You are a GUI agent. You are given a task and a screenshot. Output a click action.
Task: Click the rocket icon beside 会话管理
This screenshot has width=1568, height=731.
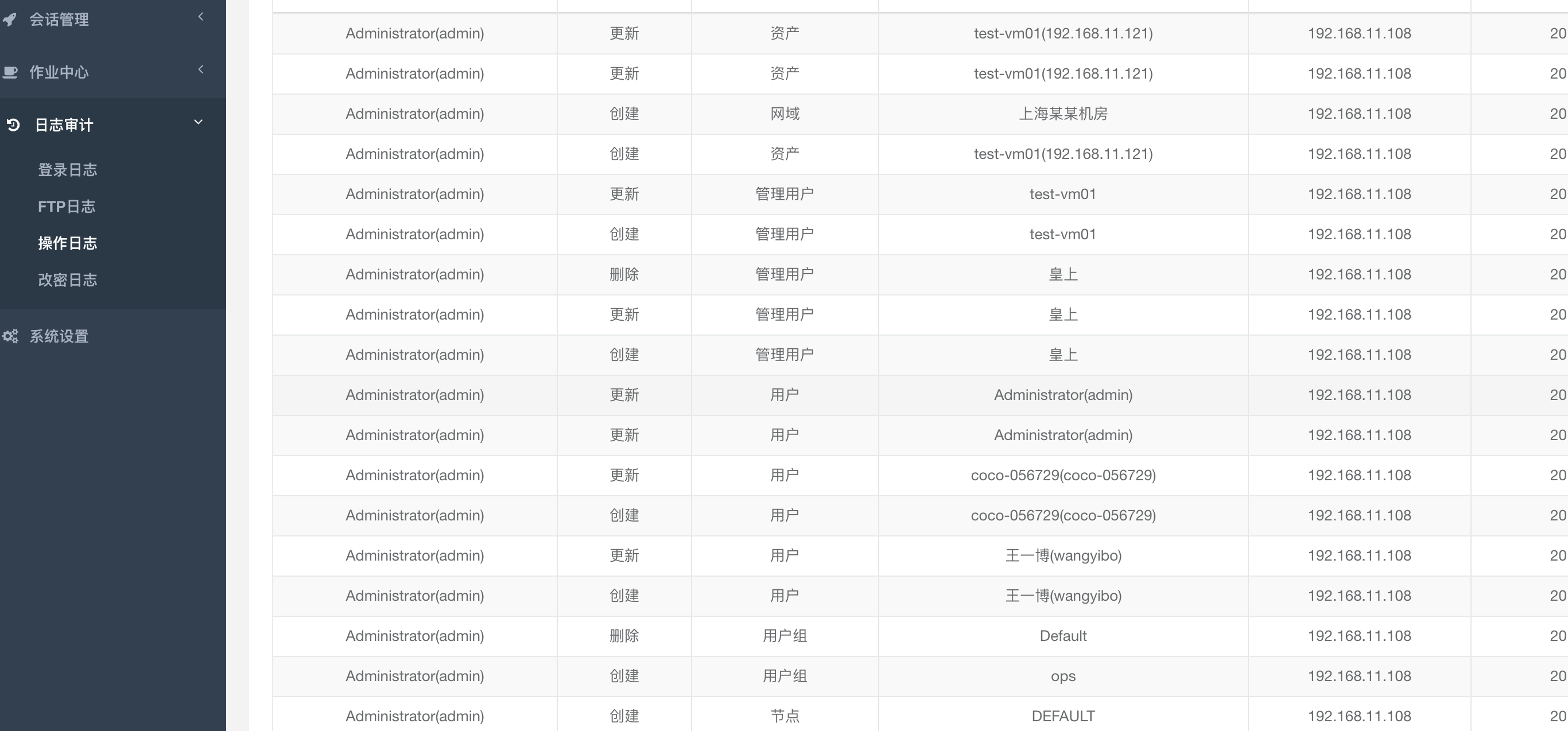click(x=10, y=20)
